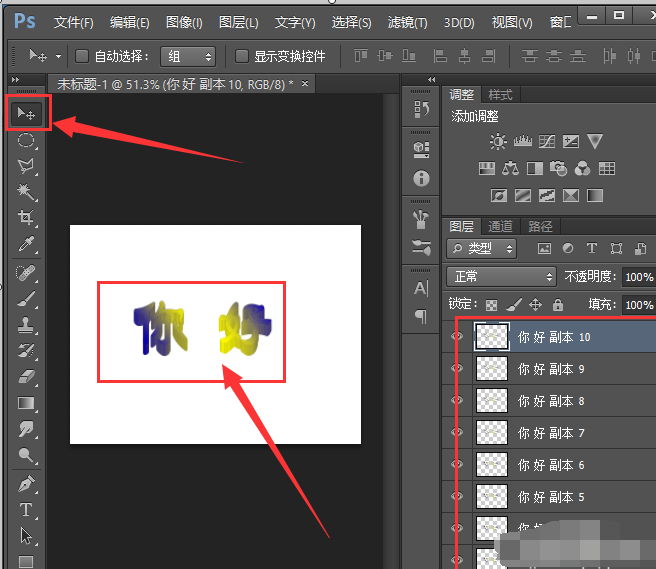Enable the 自动选择 checkbox
This screenshot has height=569, width=656.
point(82,57)
